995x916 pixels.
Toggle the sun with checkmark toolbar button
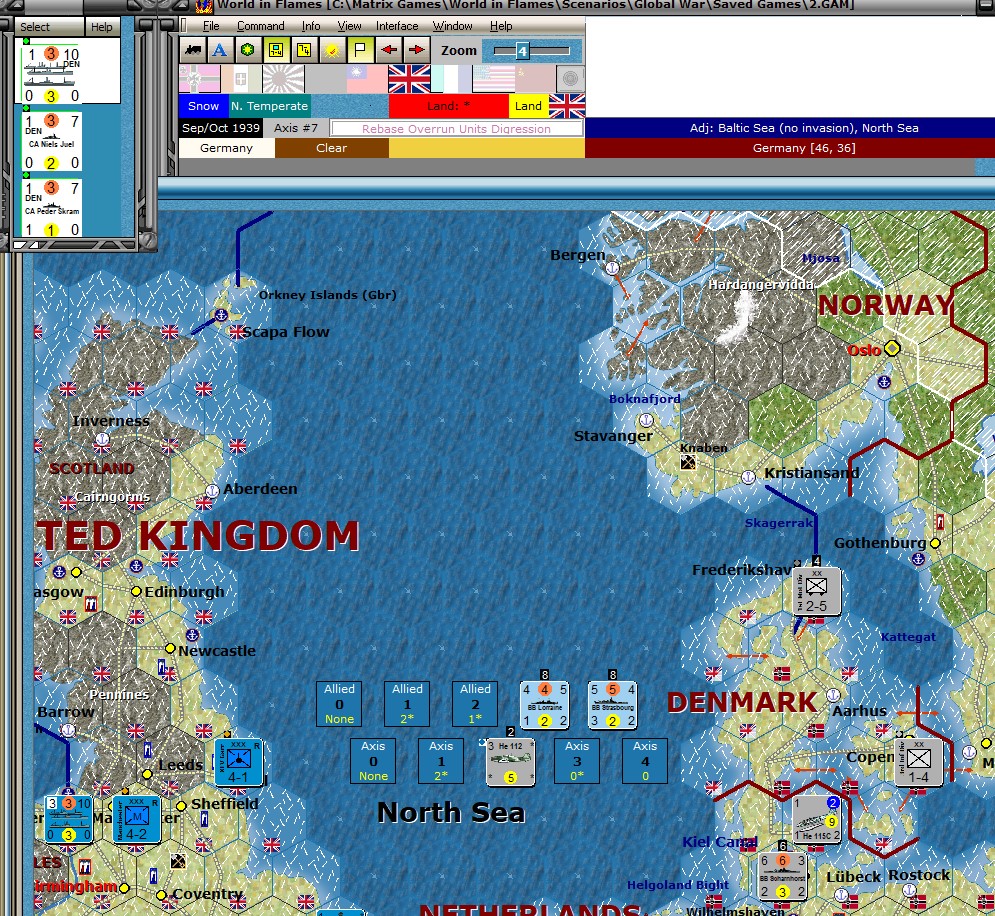(x=331, y=50)
